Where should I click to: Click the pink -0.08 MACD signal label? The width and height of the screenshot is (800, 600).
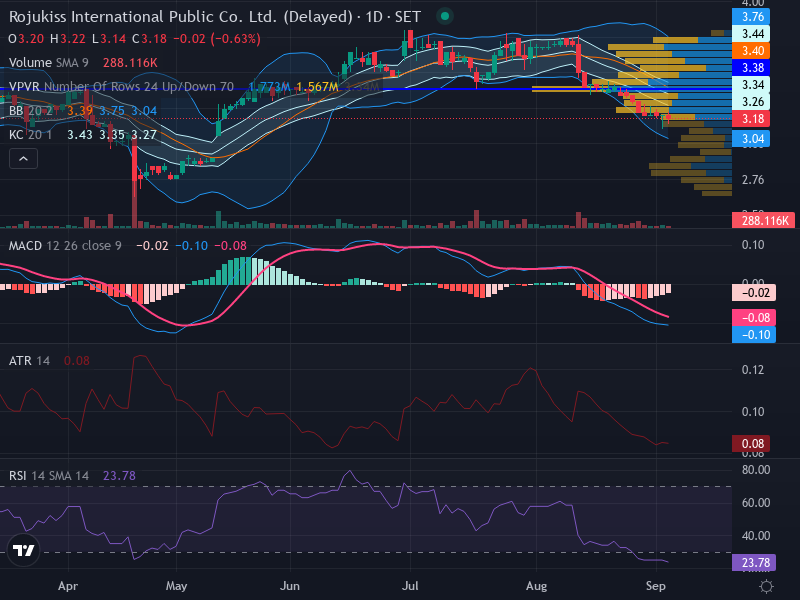coord(754,317)
